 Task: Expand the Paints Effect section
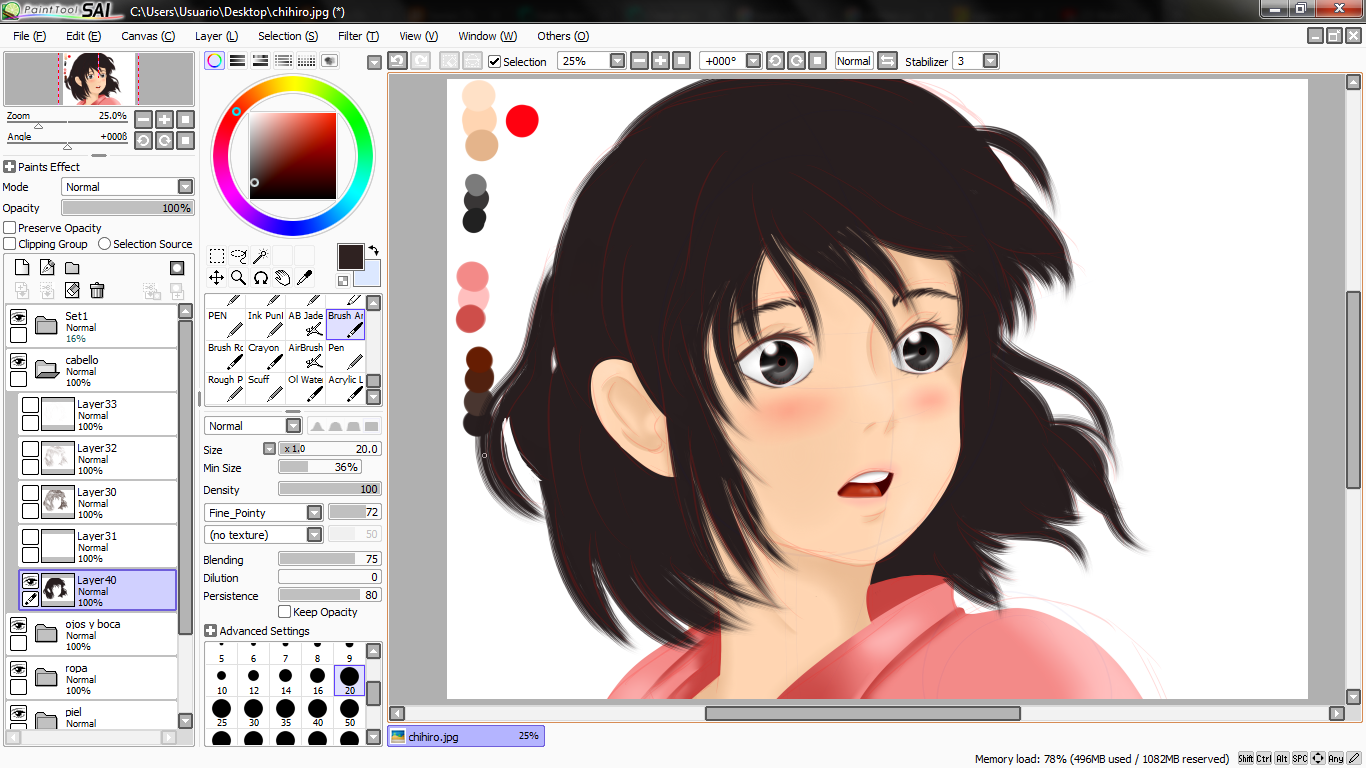(10, 167)
